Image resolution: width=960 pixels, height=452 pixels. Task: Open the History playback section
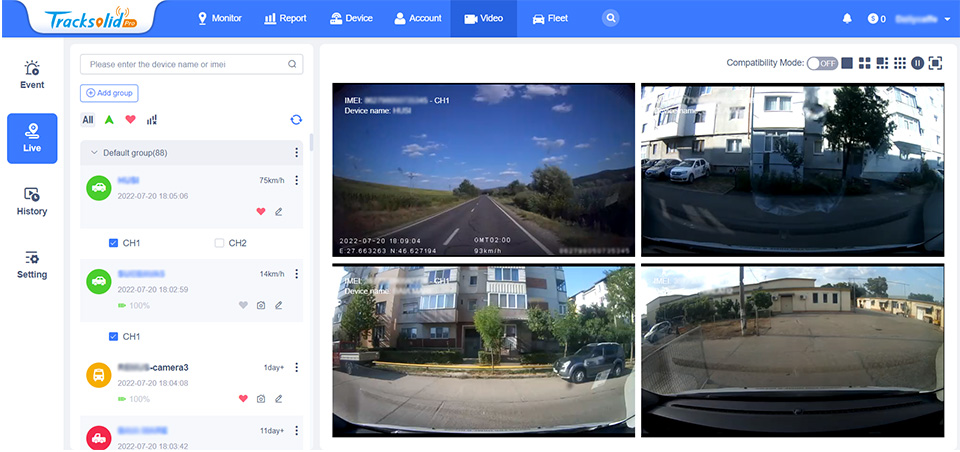pos(32,202)
